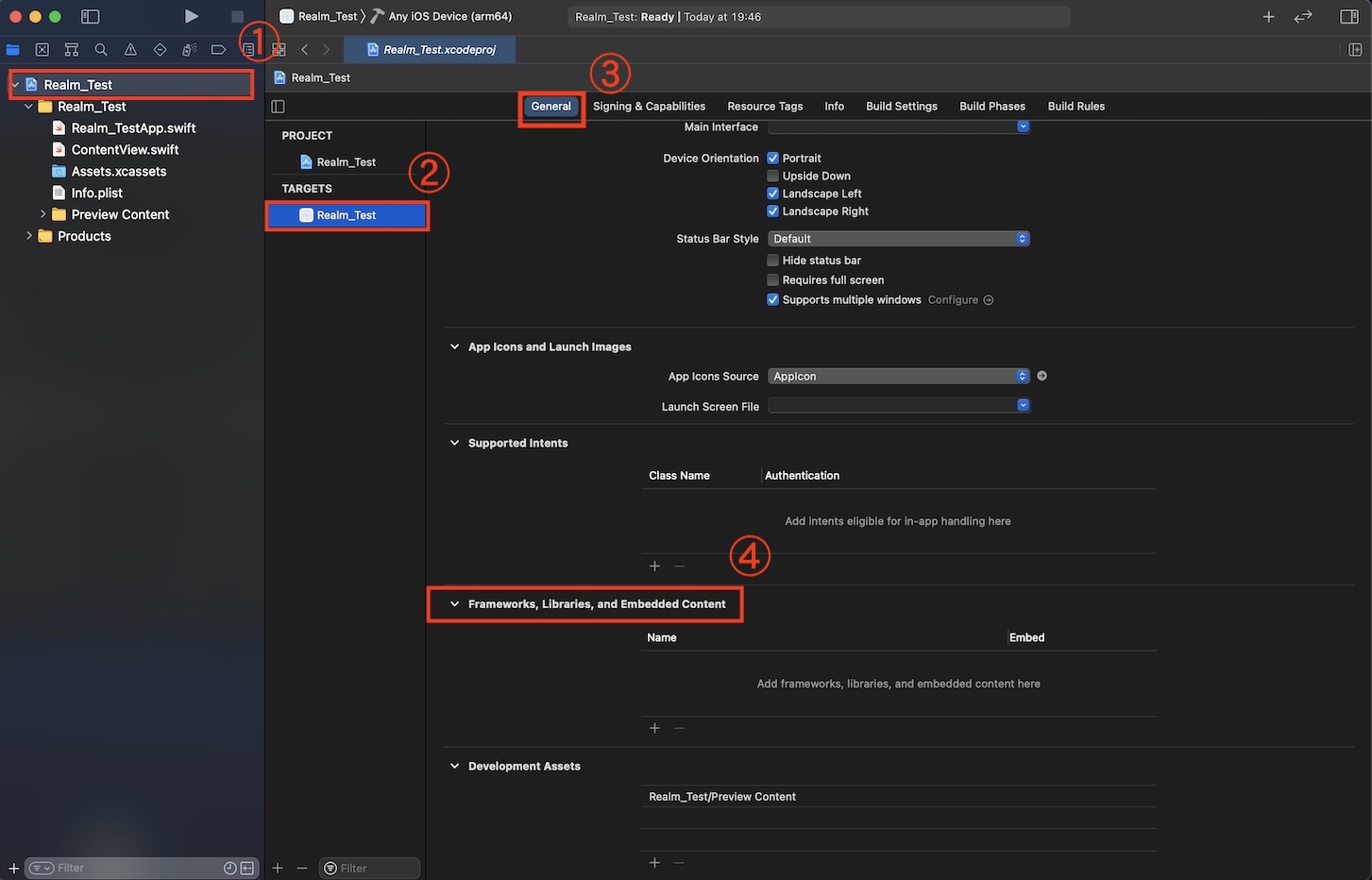Screen dimensions: 1372x880
Task: Select the Realm_Test target
Action: (347, 215)
